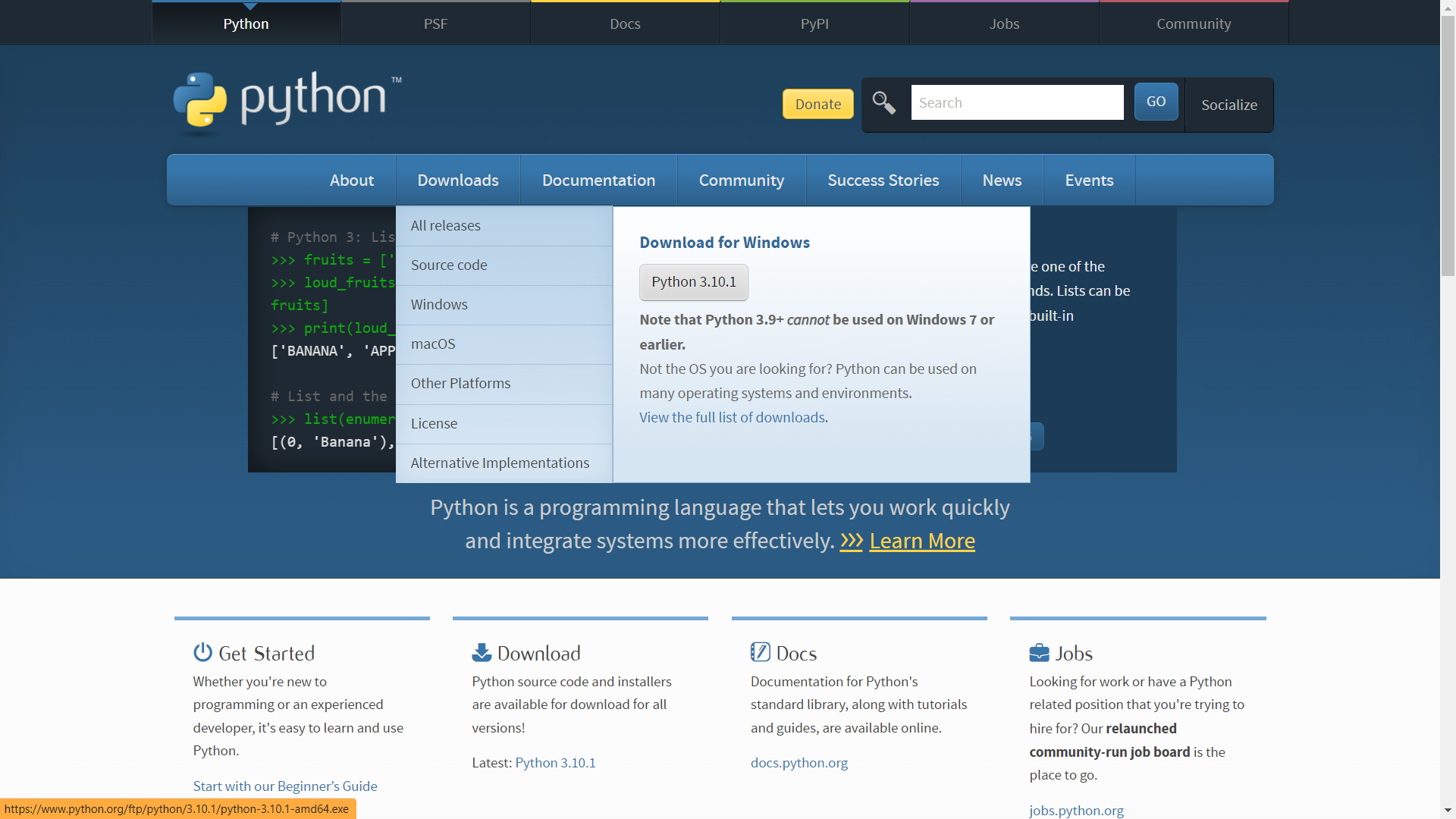Image resolution: width=1456 pixels, height=819 pixels.
Task: Click the triple chevron beside Learn More
Action: coord(851,541)
